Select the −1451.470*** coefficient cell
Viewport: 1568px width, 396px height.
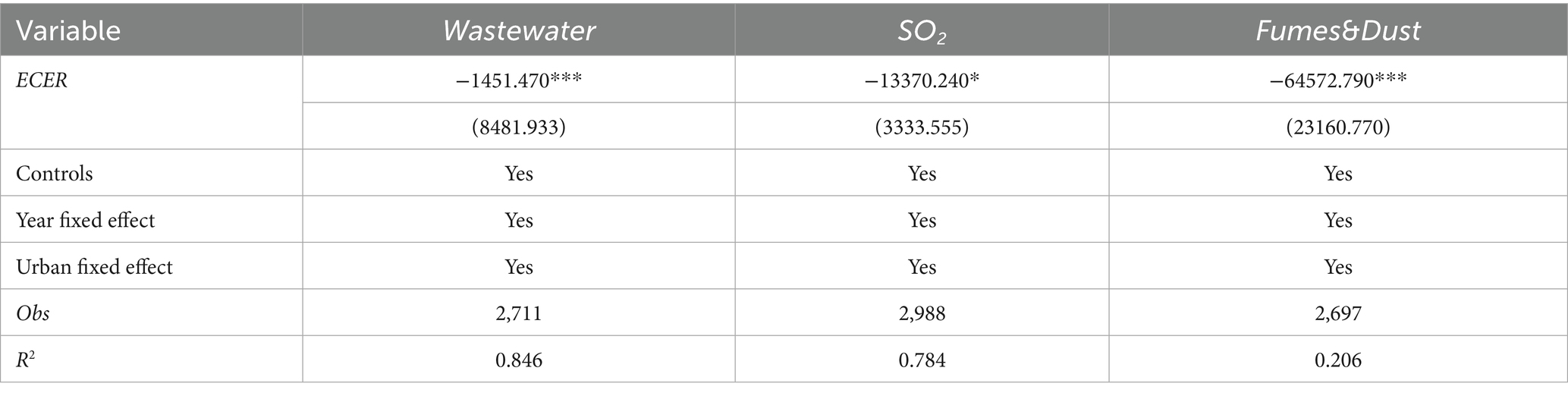[519, 80]
